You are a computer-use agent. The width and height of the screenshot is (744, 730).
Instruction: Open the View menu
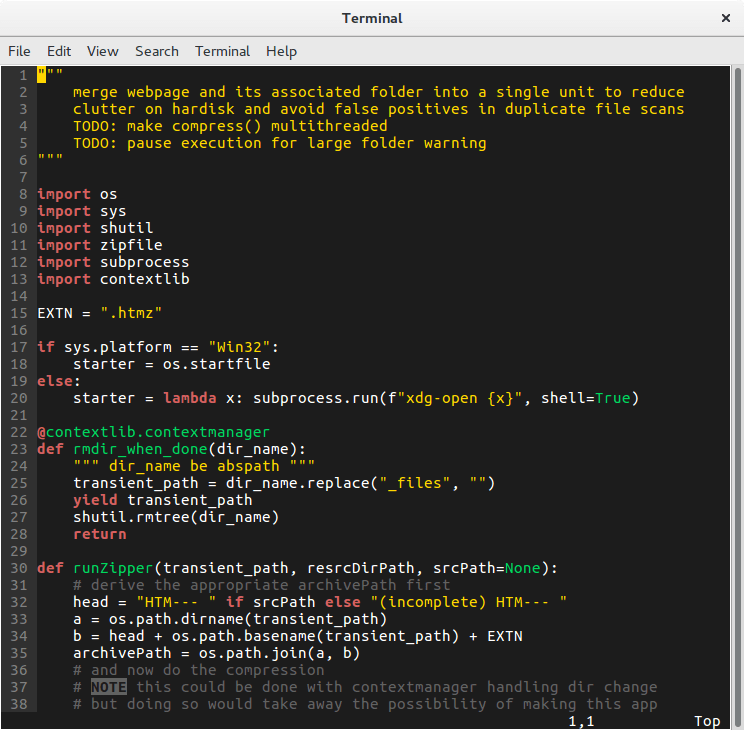[102, 51]
